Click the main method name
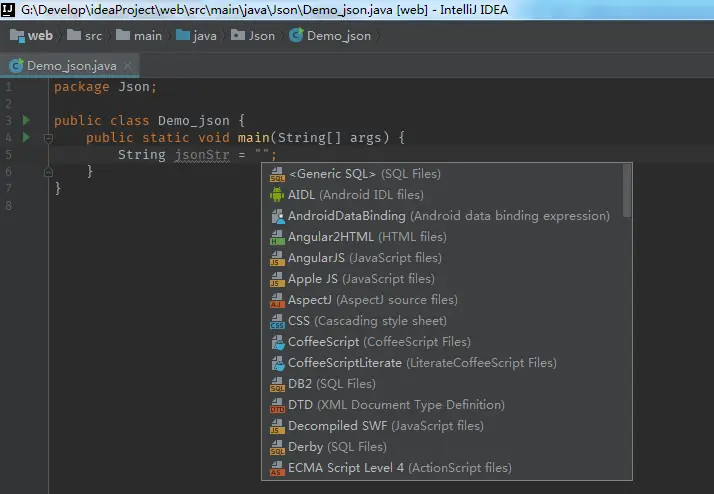Screen dimensions: 714x494 254,138
